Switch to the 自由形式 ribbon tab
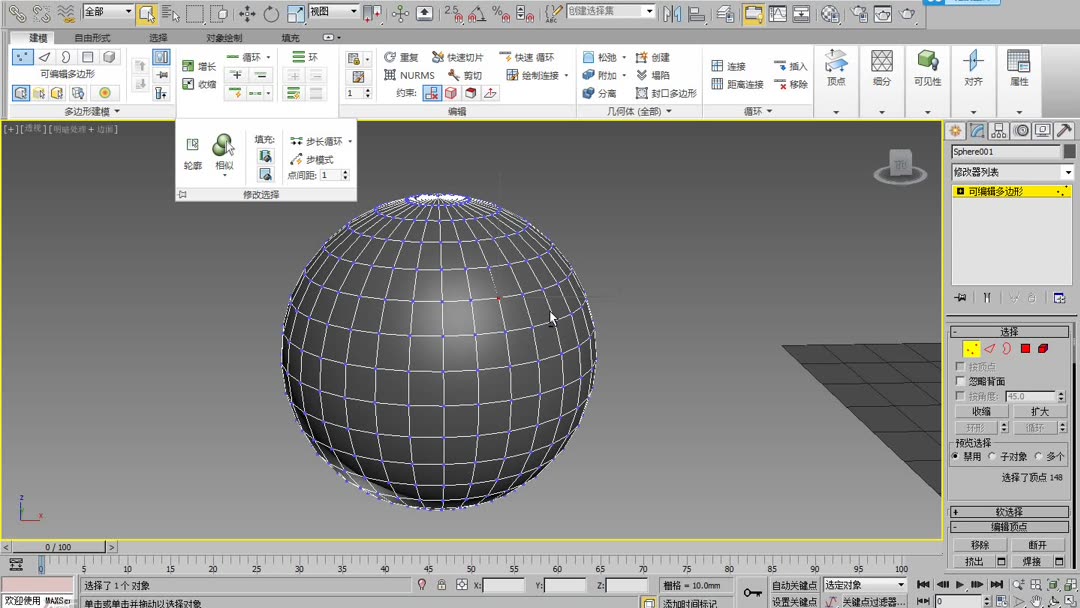The width and height of the screenshot is (1080, 608). (x=92, y=38)
